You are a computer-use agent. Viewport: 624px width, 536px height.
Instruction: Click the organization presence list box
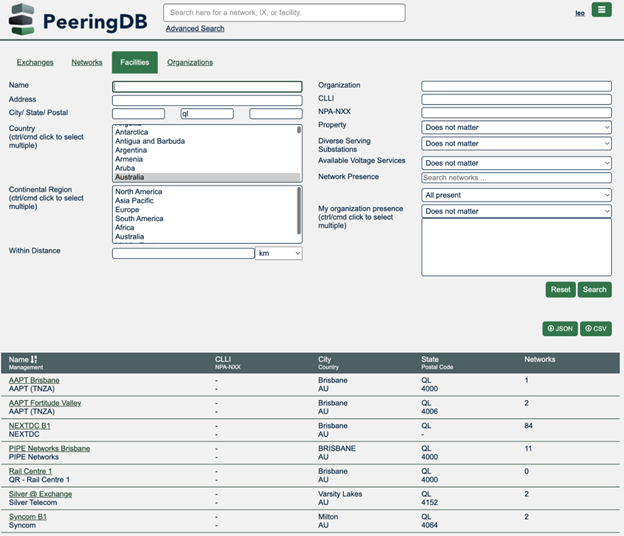pos(516,247)
